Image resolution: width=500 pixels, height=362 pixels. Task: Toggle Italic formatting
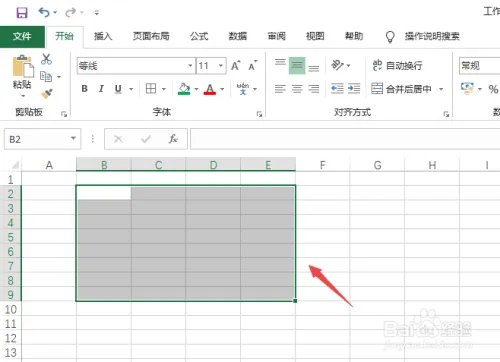click(x=101, y=89)
